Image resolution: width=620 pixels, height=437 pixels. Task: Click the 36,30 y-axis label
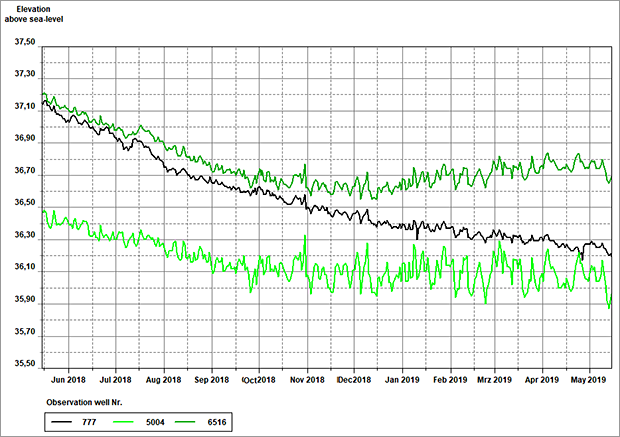tap(25, 235)
